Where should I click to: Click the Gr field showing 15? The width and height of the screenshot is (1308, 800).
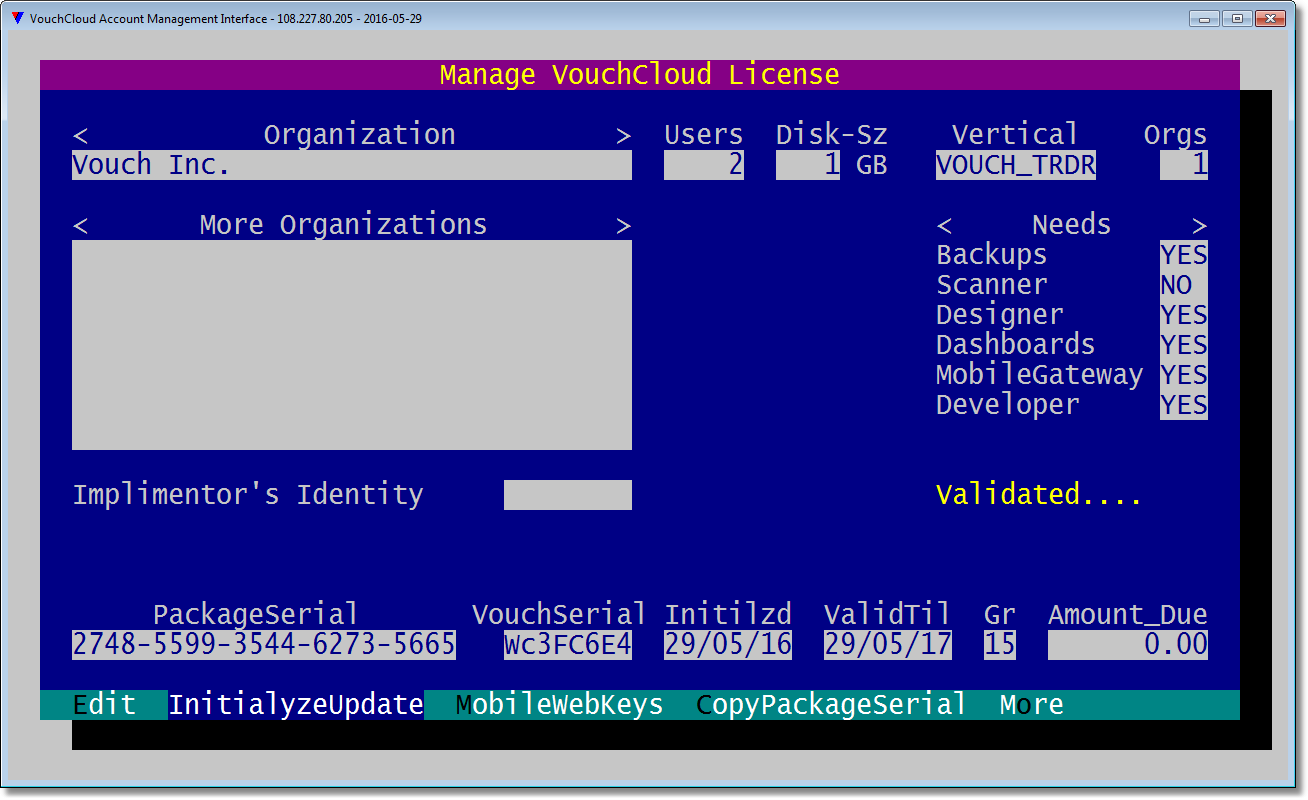[1000, 645]
